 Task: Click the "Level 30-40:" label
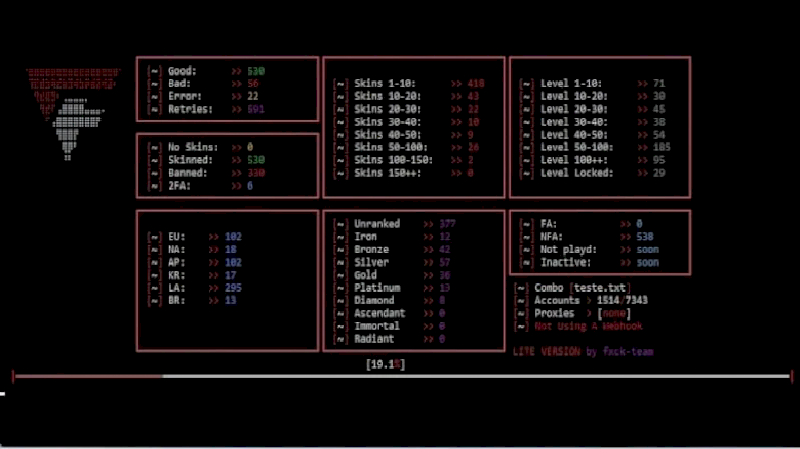(x=574, y=122)
